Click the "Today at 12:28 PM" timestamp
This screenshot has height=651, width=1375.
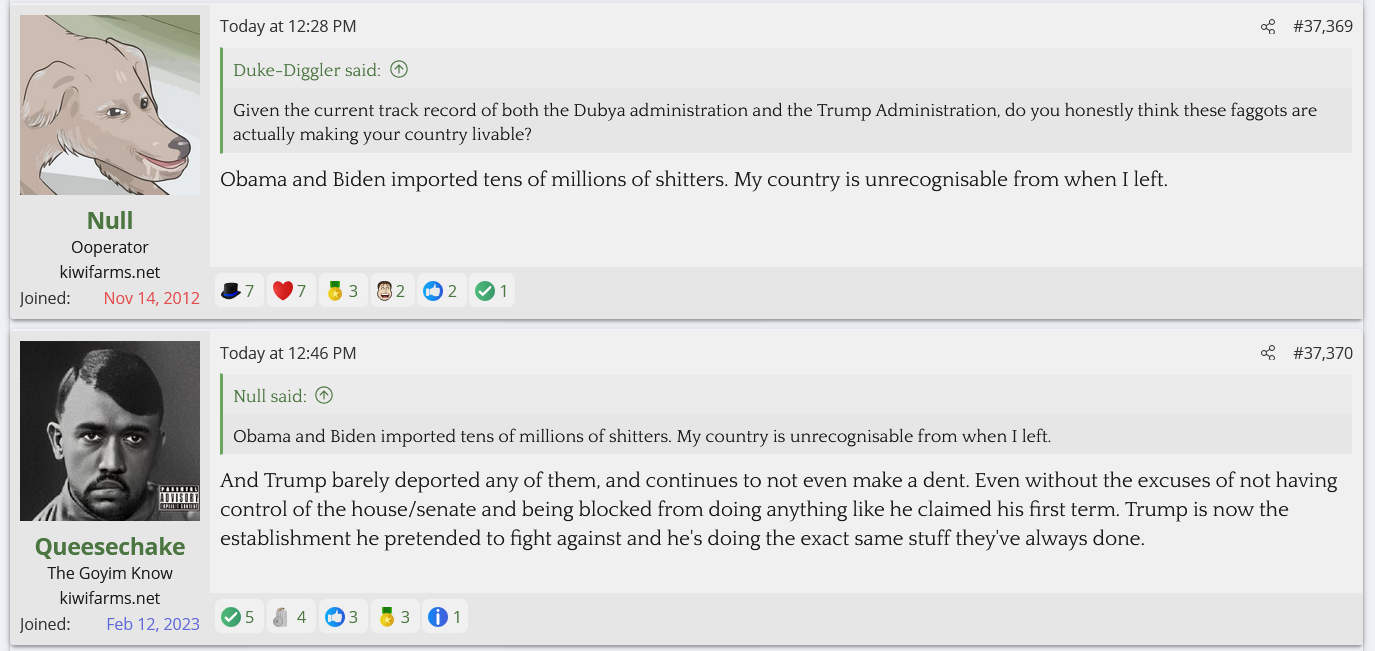(x=288, y=27)
